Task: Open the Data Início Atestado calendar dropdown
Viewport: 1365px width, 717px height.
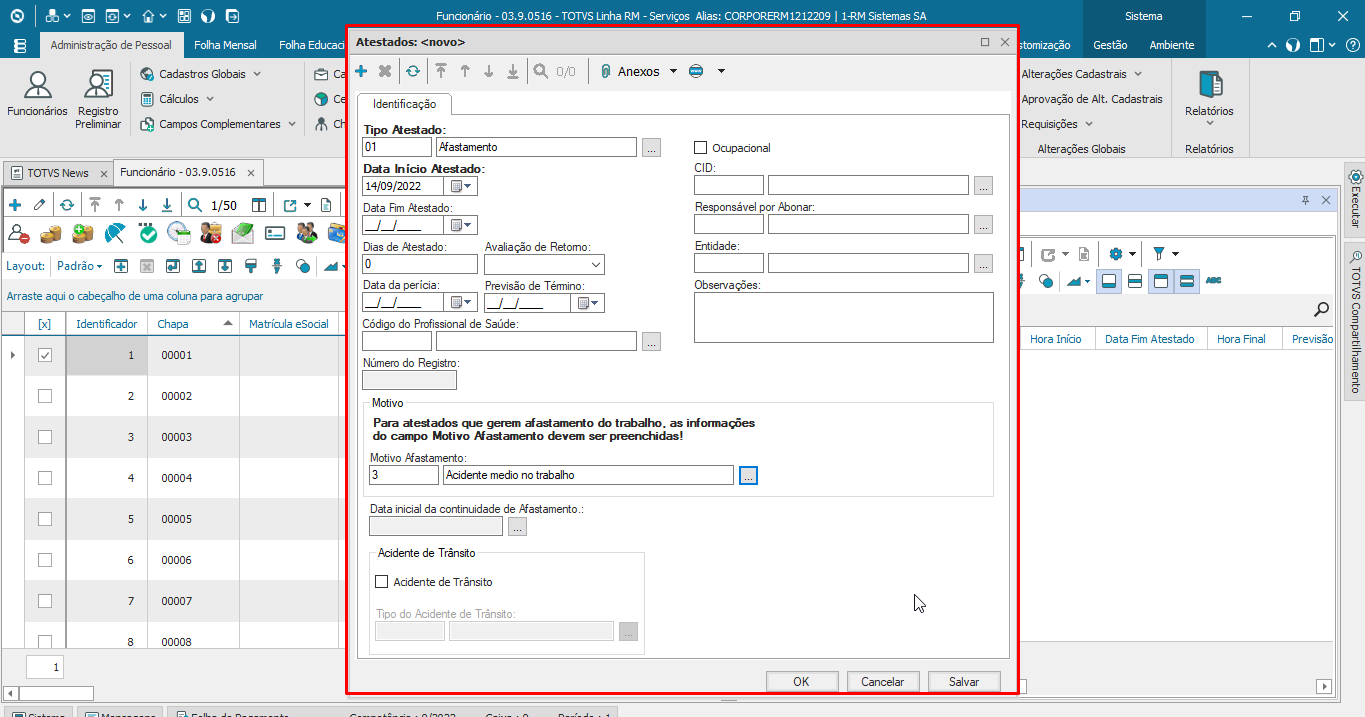Action: [x=461, y=186]
